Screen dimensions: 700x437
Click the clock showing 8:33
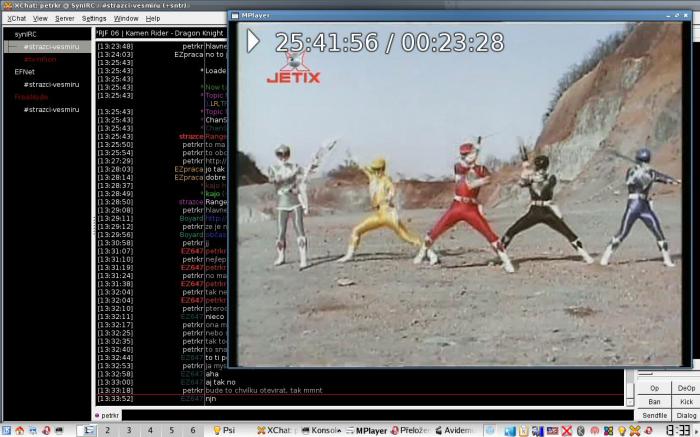point(679,431)
